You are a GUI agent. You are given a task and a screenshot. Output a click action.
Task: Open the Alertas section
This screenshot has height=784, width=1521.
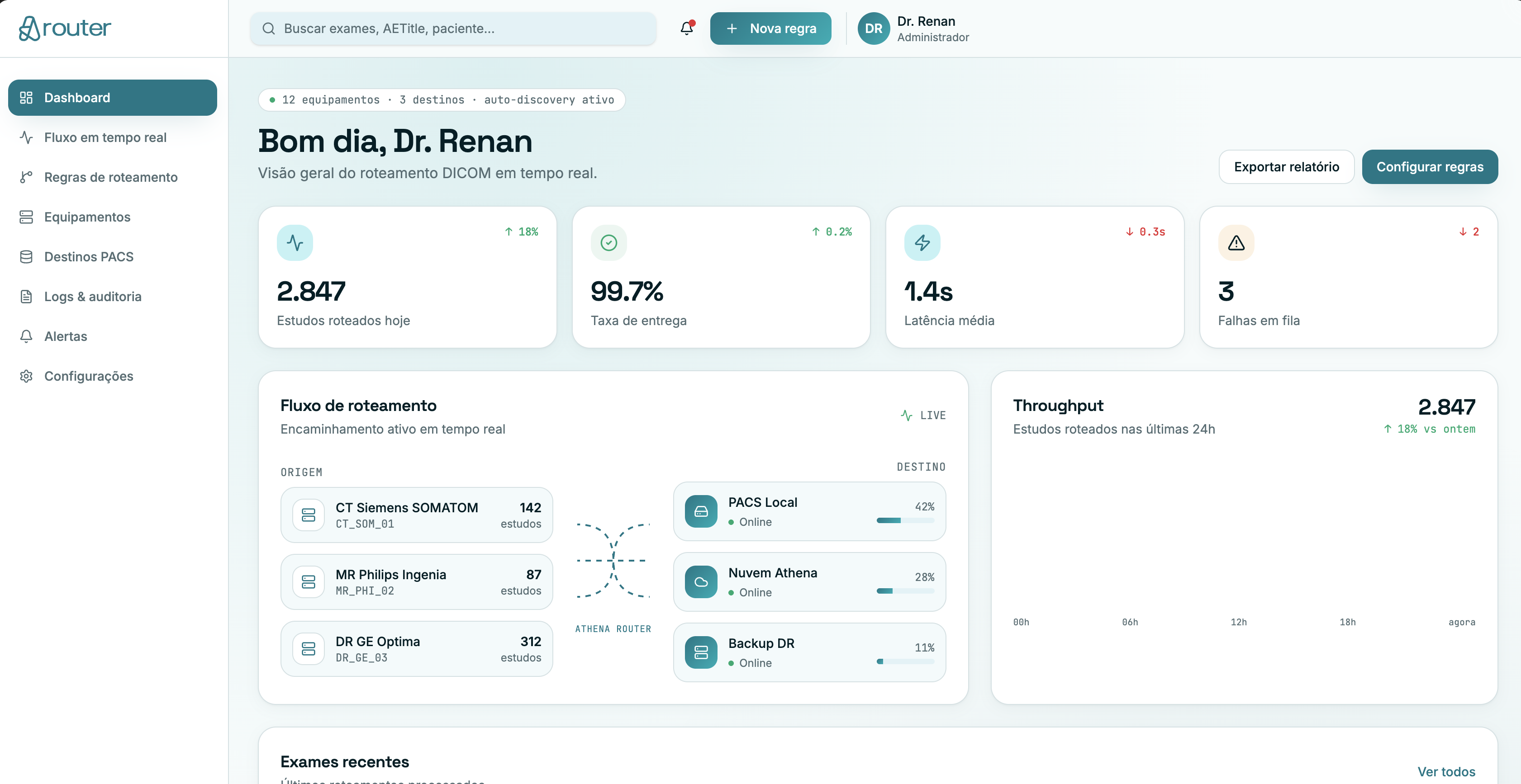point(112,336)
